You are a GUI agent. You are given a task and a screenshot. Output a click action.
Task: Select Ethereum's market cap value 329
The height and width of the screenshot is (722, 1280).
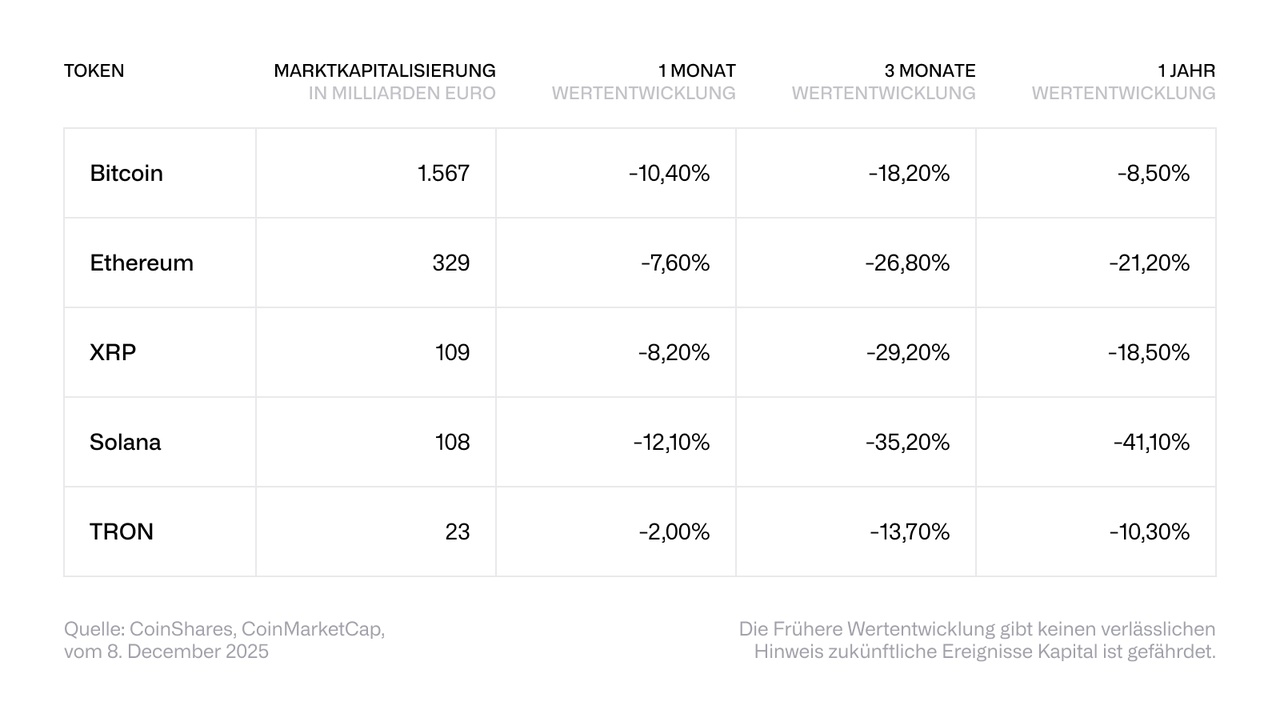pos(452,263)
